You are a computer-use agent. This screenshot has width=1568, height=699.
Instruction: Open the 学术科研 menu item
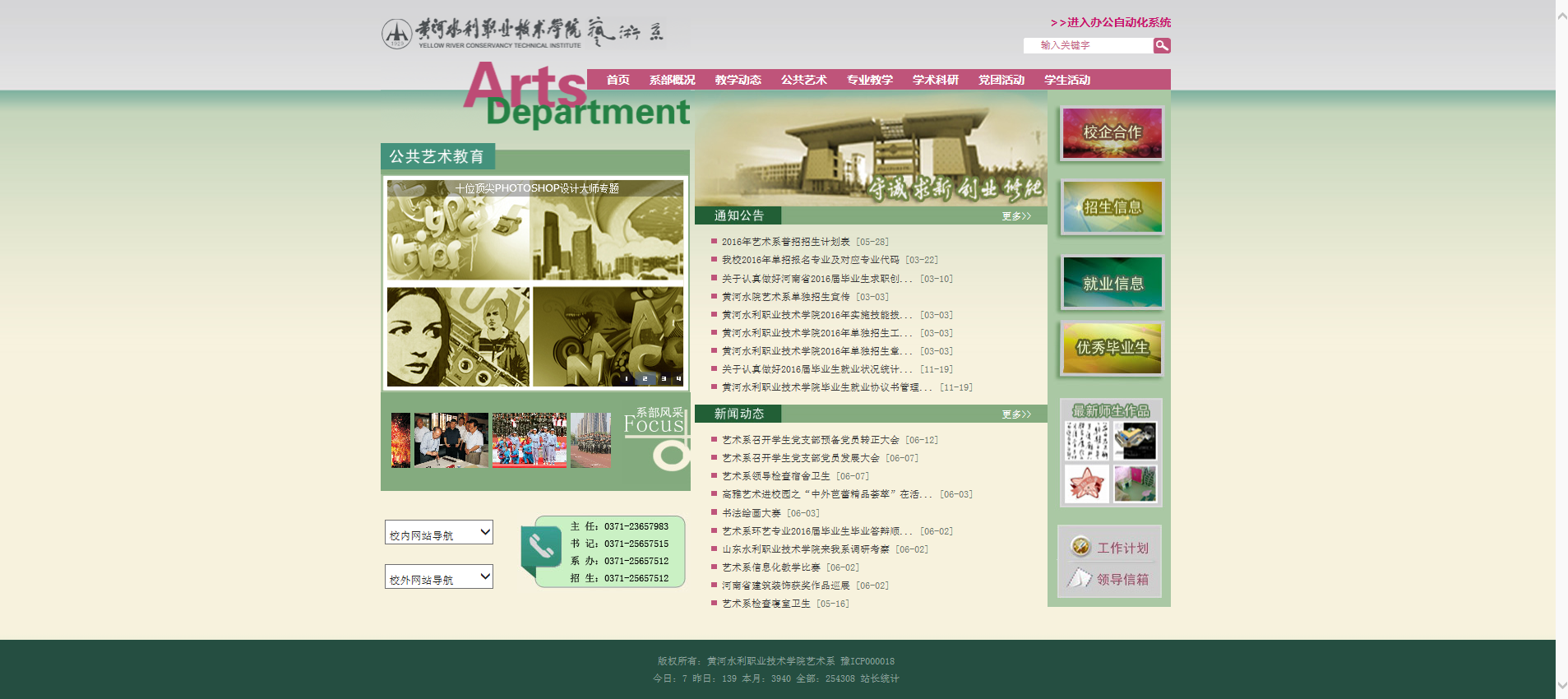[935, 80]
